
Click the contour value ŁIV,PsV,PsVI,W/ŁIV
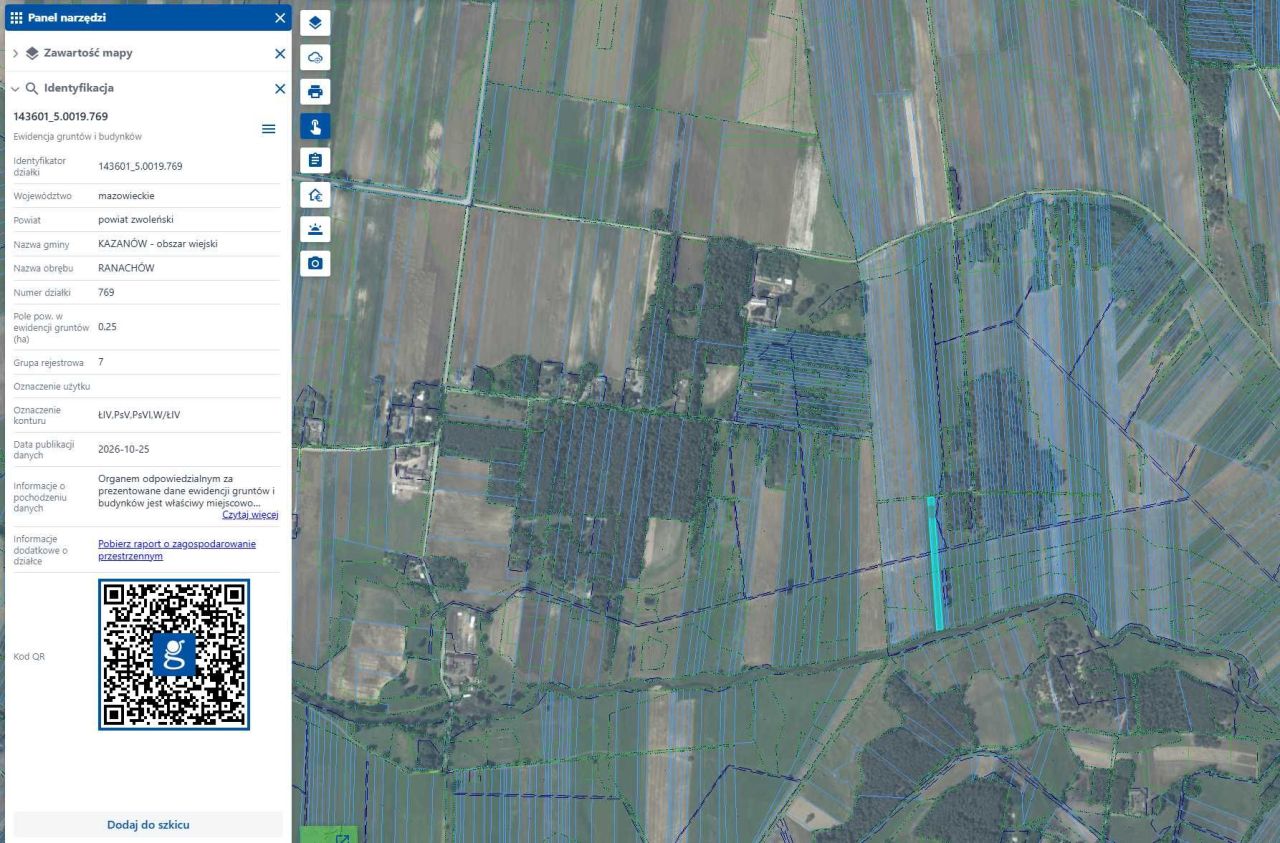click(139, 414)
